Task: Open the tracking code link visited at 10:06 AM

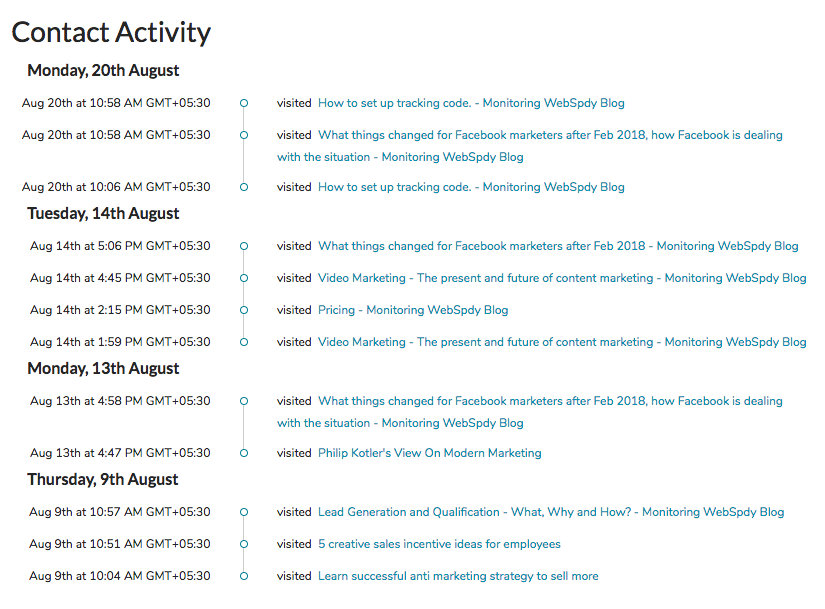Action: pos(471,187)
